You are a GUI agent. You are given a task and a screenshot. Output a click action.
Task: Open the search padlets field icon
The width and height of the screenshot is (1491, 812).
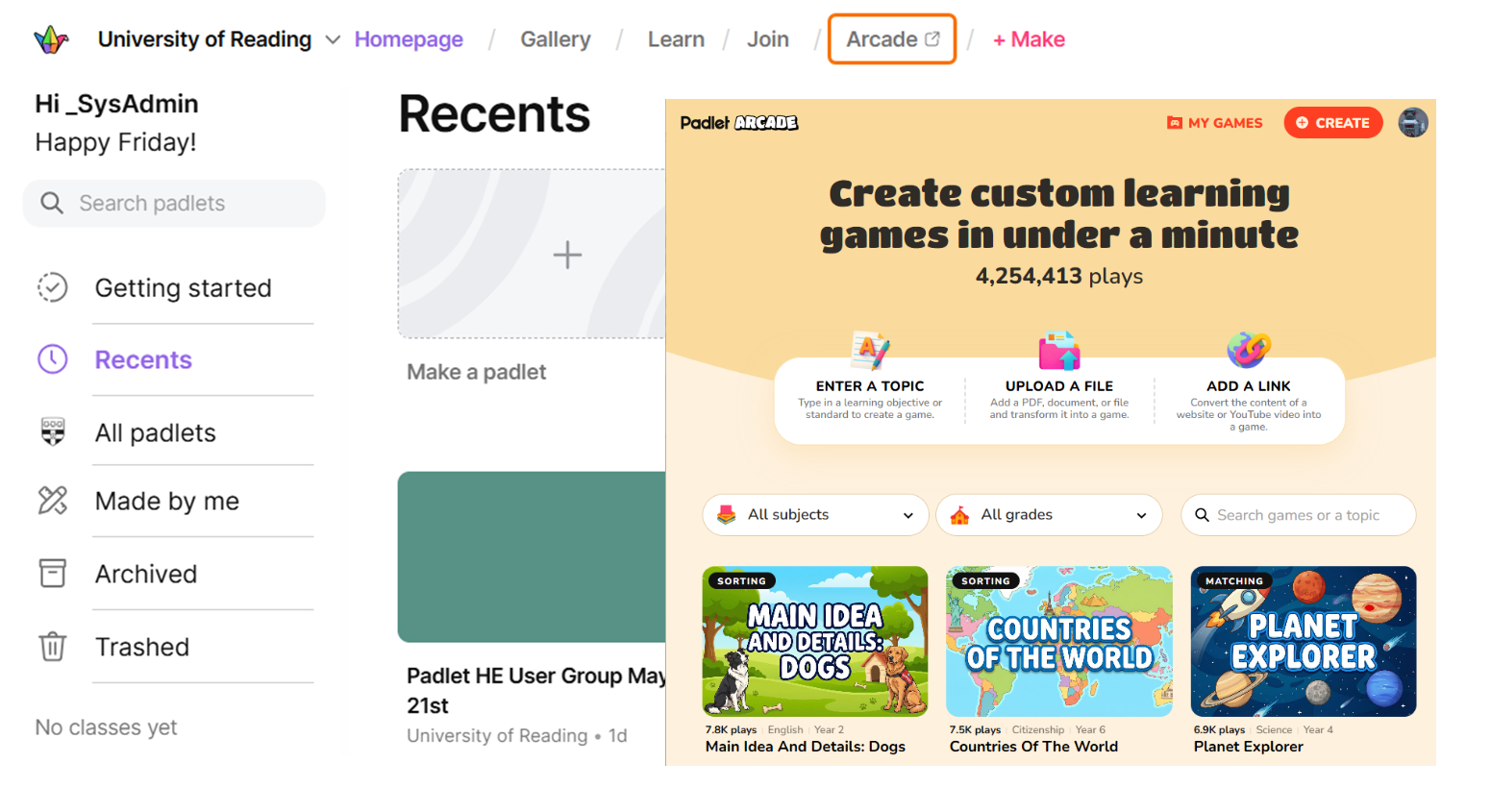click(x=52, y=203)
